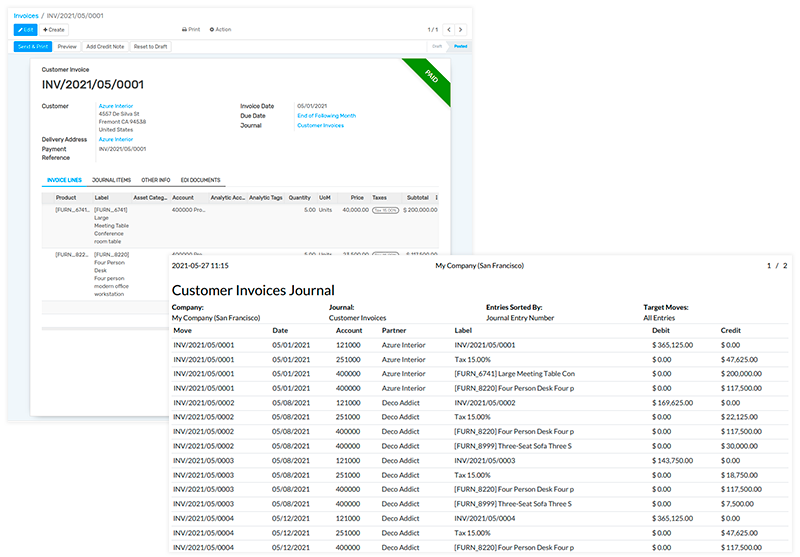This screenshot has height=557, width=800.
Task: Switch to Other Info tab
Action: pos(156,180)
